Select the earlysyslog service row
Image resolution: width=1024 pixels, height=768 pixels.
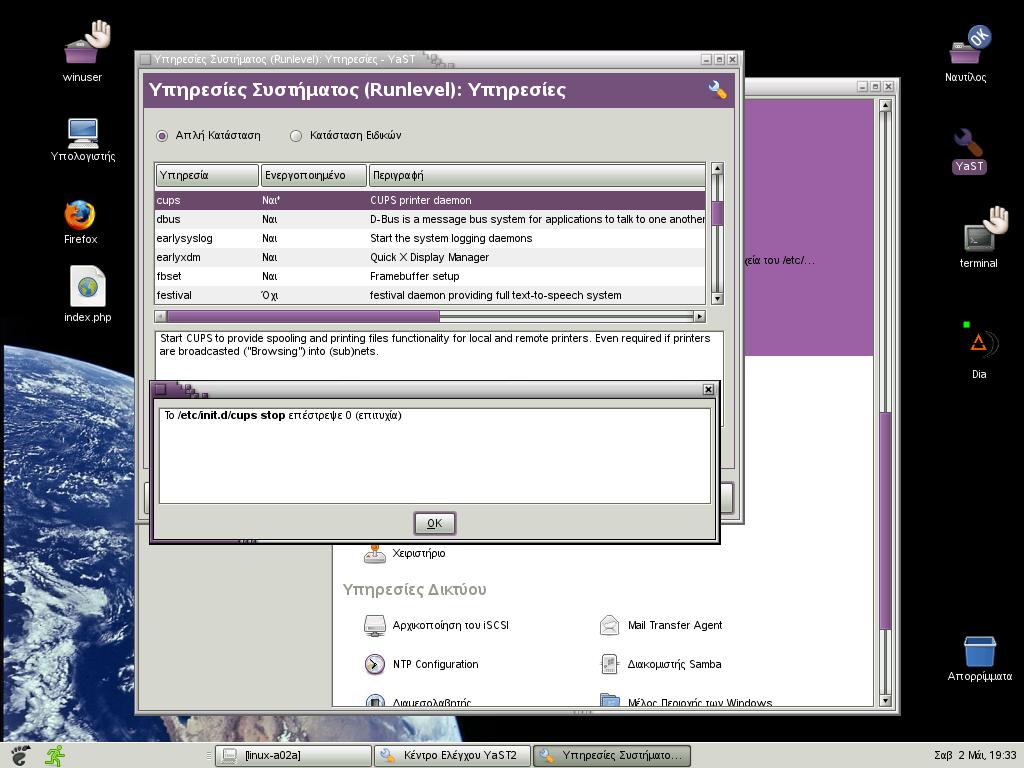[430, 238]
